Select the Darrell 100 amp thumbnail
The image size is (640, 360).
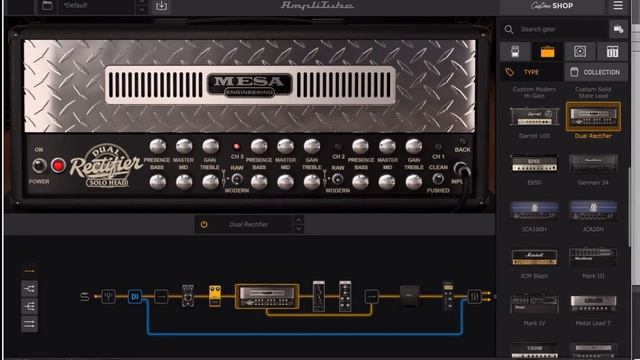point(534,118)
